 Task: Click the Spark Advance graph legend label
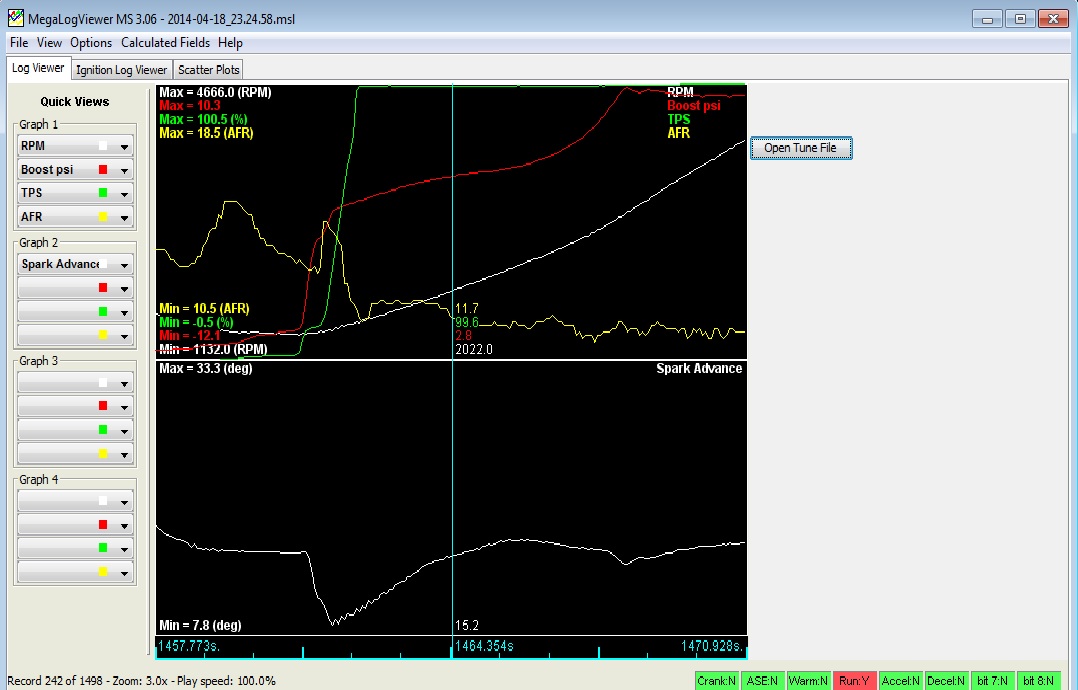(699, 368)
